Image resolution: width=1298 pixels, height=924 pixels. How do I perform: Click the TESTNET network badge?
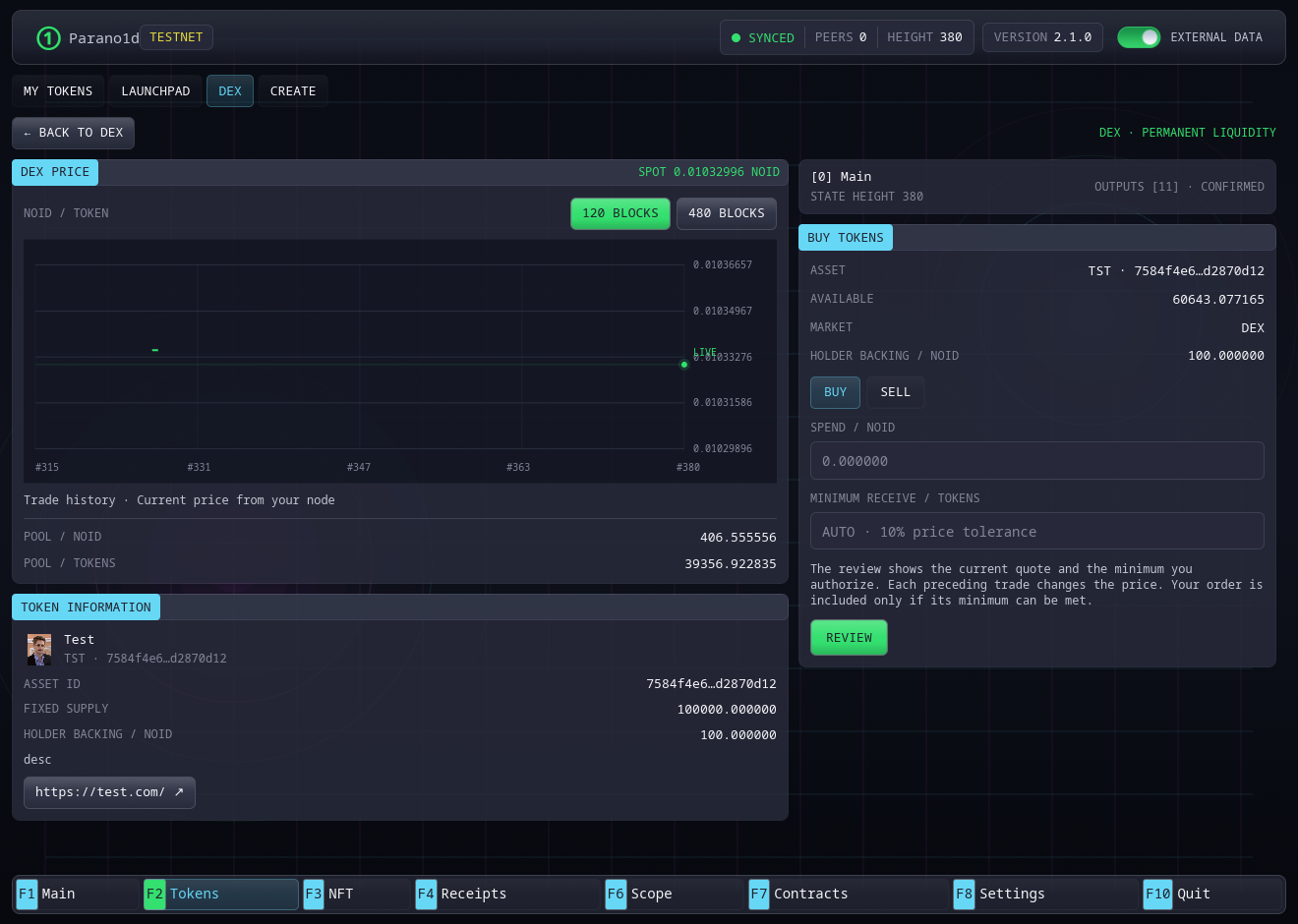pos(176,37)
